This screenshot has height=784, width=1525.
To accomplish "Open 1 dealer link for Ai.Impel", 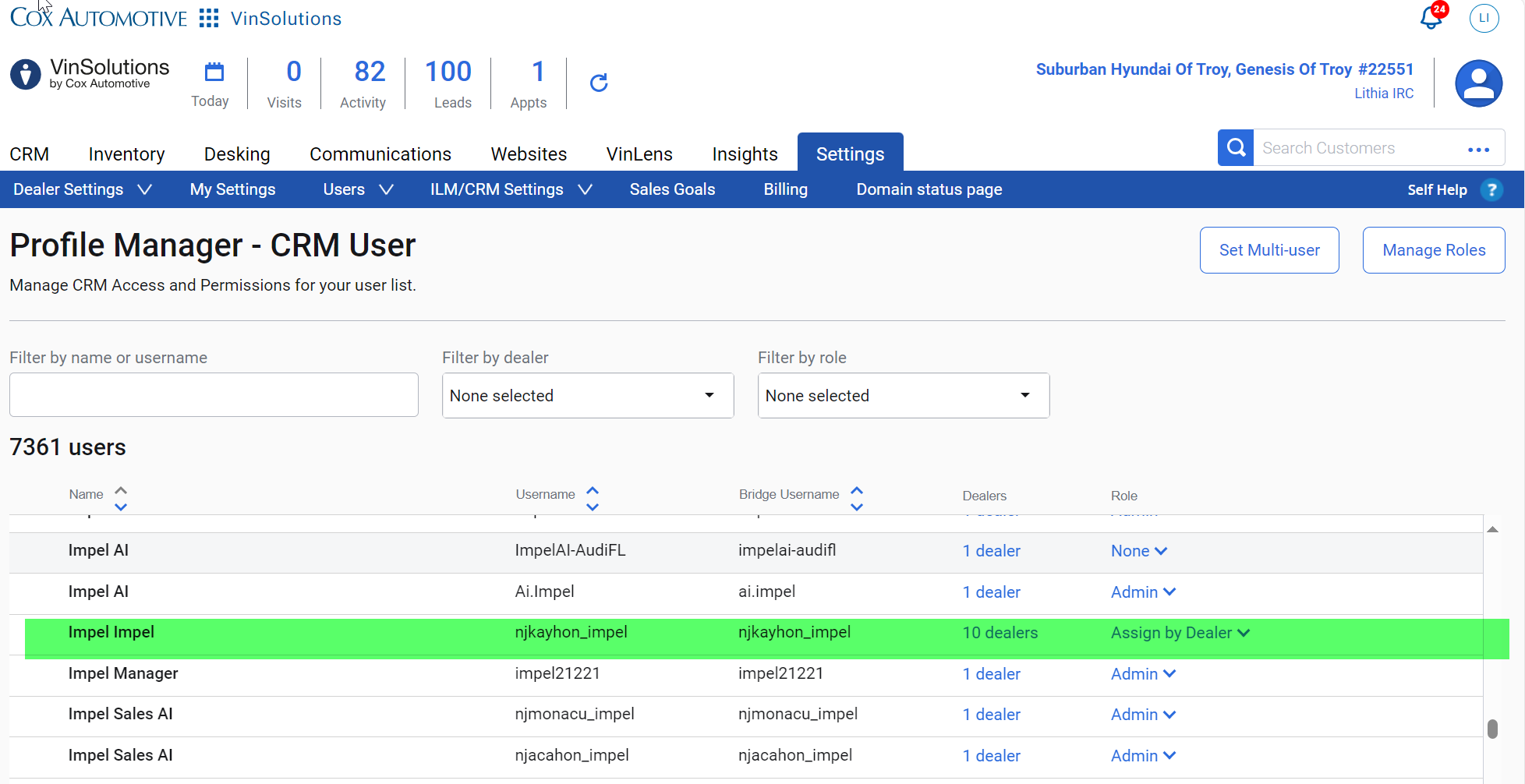I will 991,592.
